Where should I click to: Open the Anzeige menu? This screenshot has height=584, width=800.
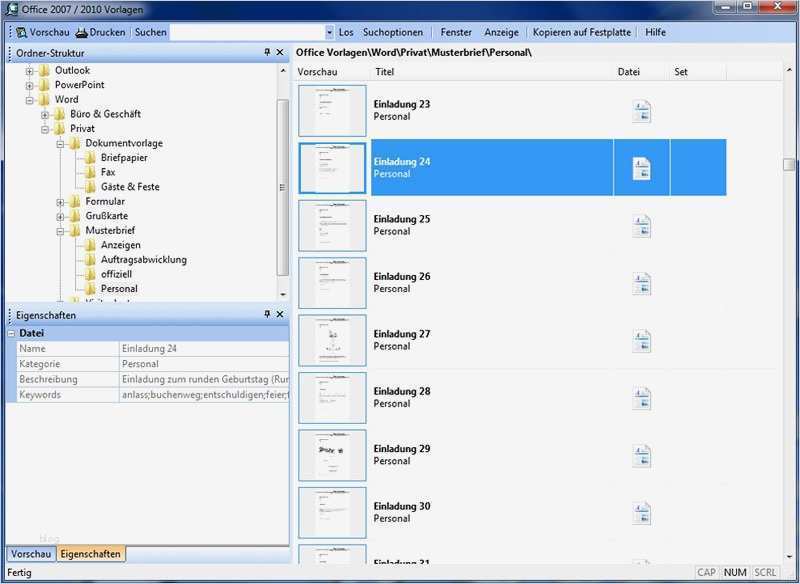pos(502,32)
